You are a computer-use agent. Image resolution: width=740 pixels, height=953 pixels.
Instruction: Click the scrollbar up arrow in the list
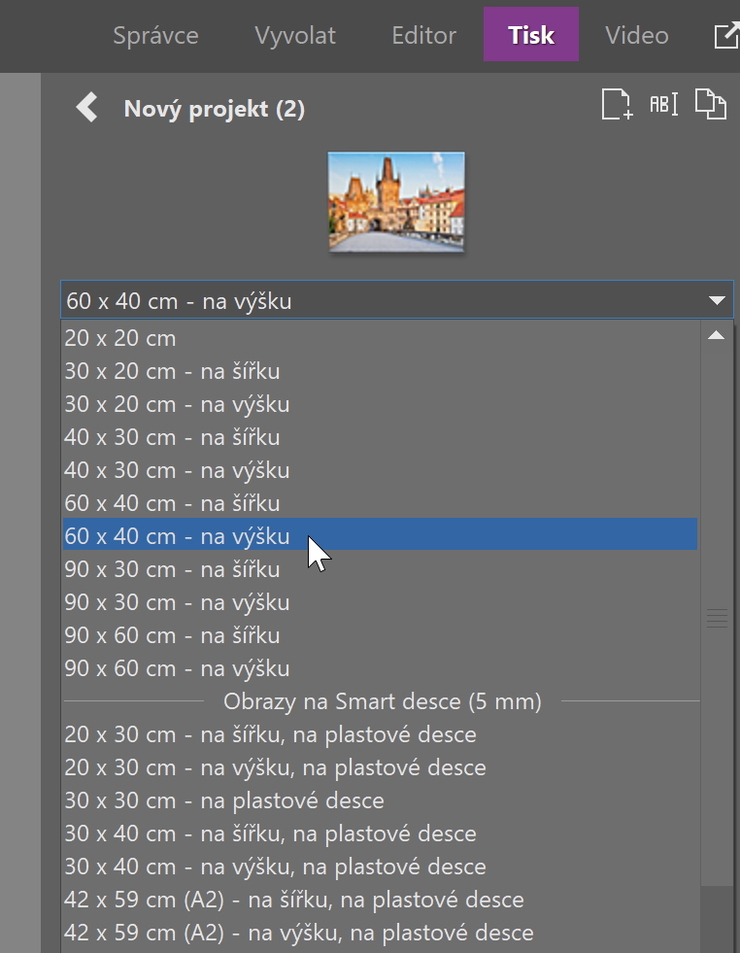pos(716,335)
